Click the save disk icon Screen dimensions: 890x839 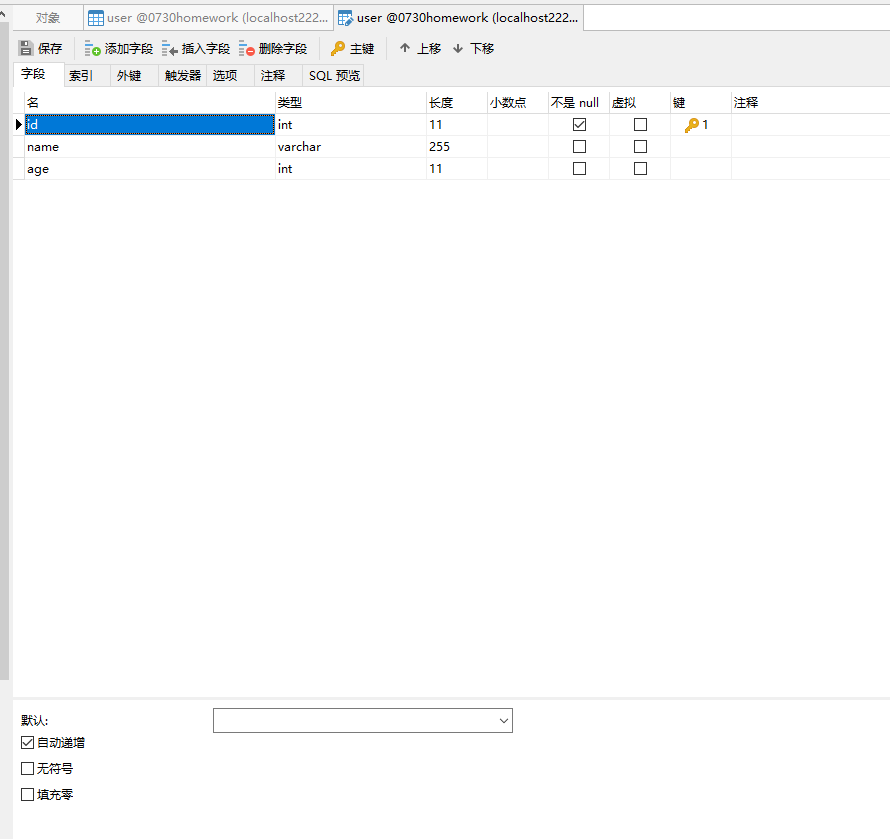(x=26, y=48)
